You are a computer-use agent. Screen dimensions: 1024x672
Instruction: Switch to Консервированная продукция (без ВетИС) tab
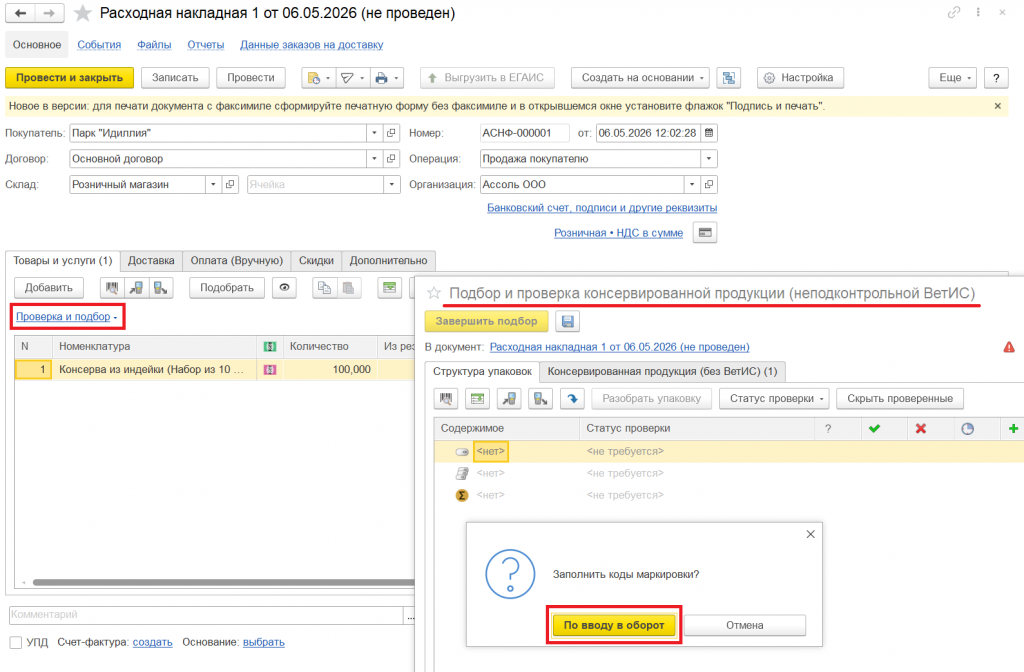[x=662, y=372]
